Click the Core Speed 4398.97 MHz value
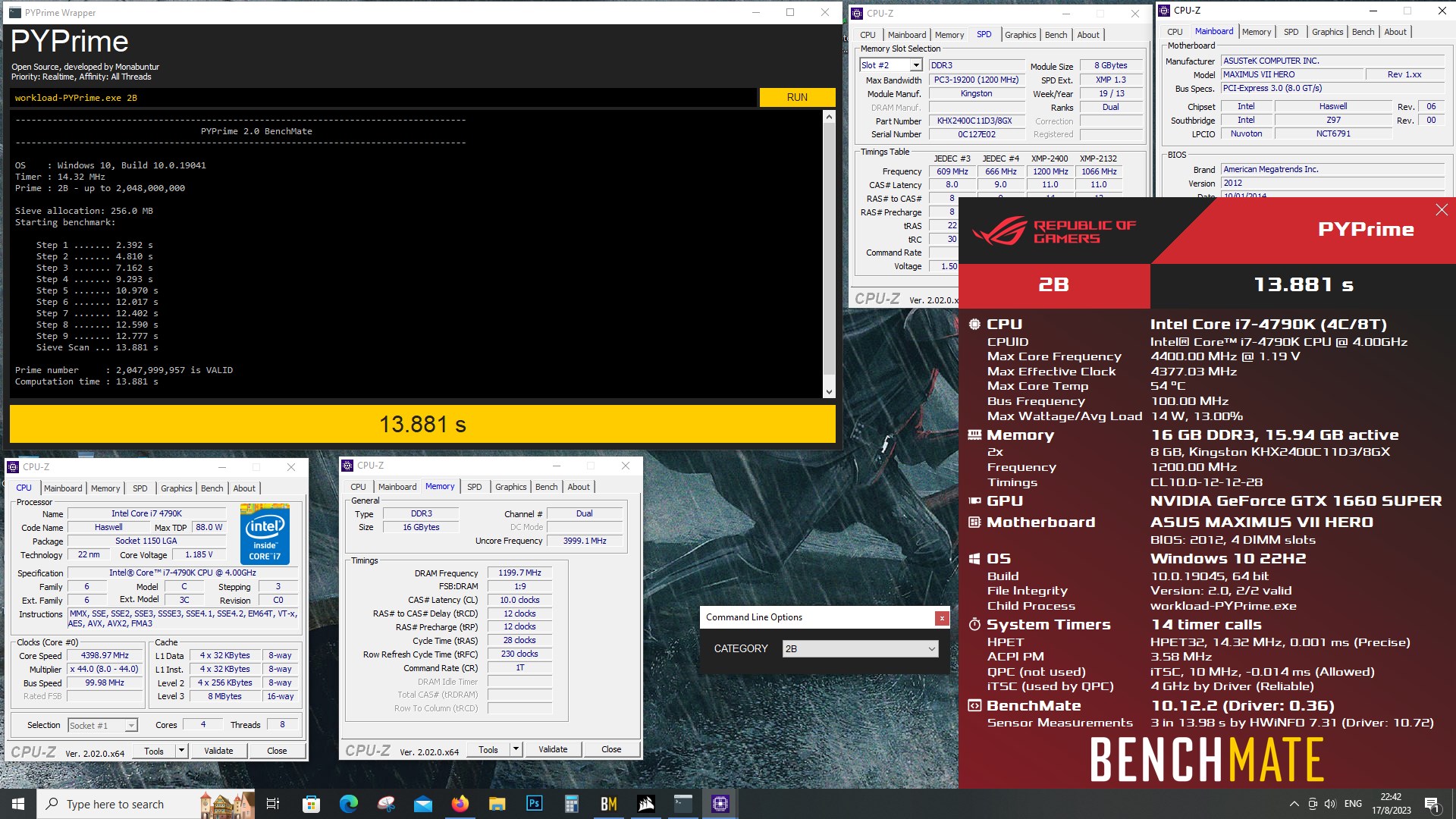 click(x=105, y=656)
